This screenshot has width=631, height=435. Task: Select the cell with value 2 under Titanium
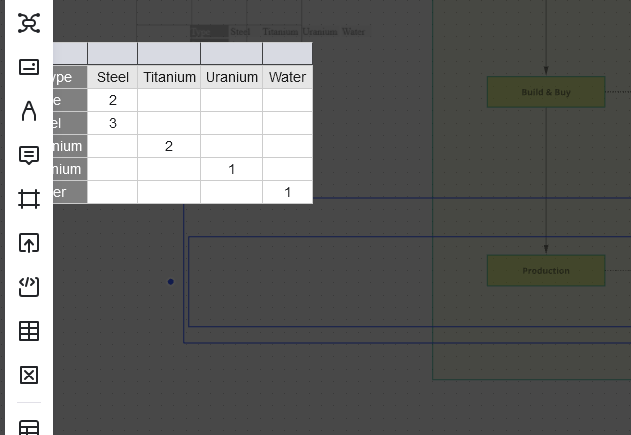169,146
